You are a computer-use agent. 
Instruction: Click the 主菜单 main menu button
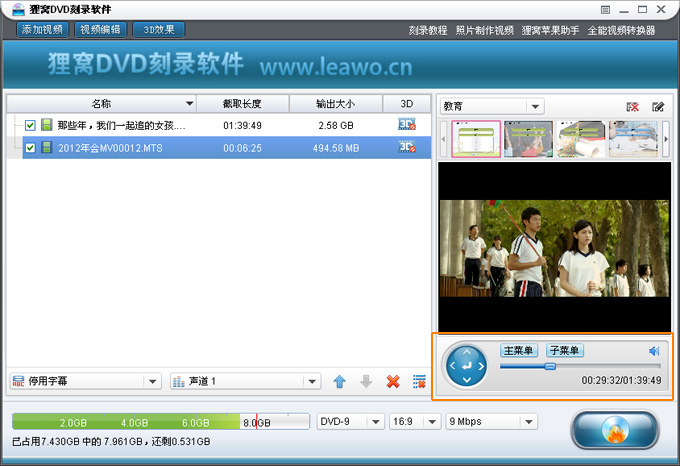pyautogui.click(x=519, y=350)
